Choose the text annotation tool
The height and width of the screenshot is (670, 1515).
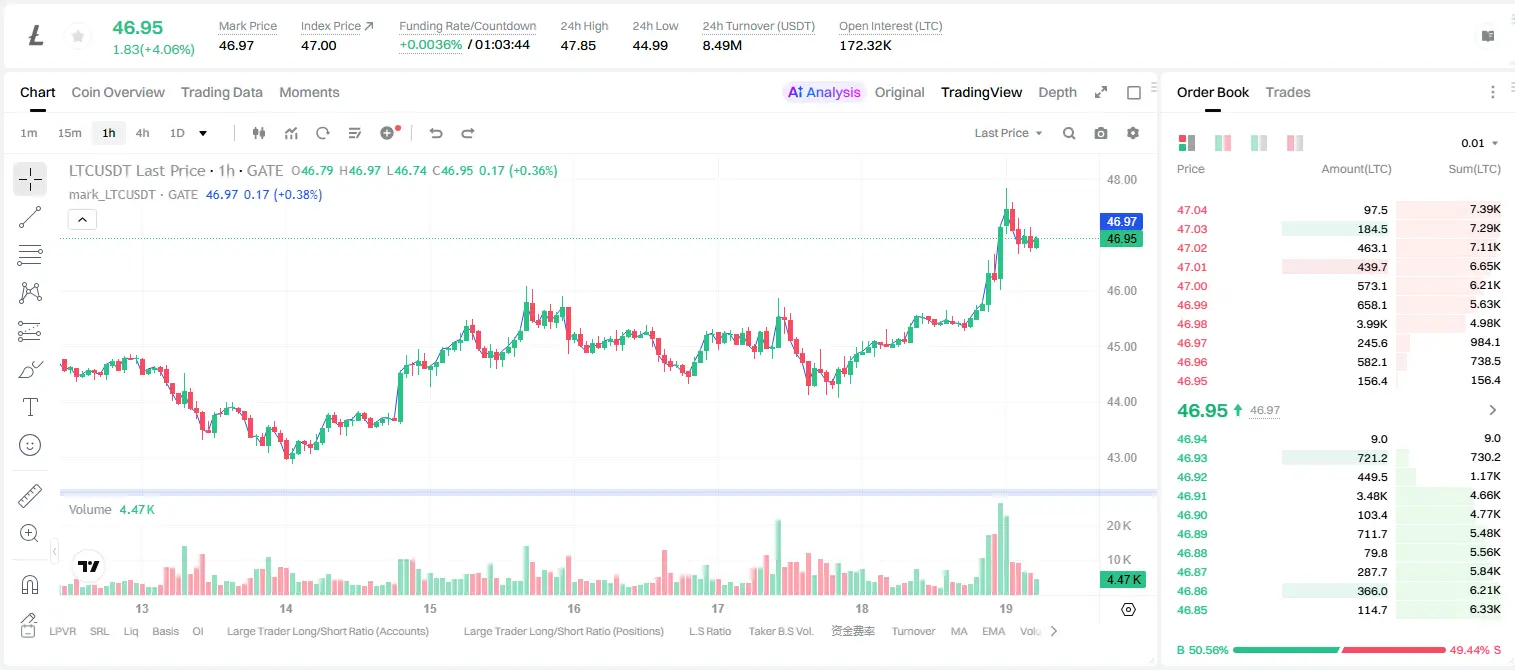coord(30,407)
